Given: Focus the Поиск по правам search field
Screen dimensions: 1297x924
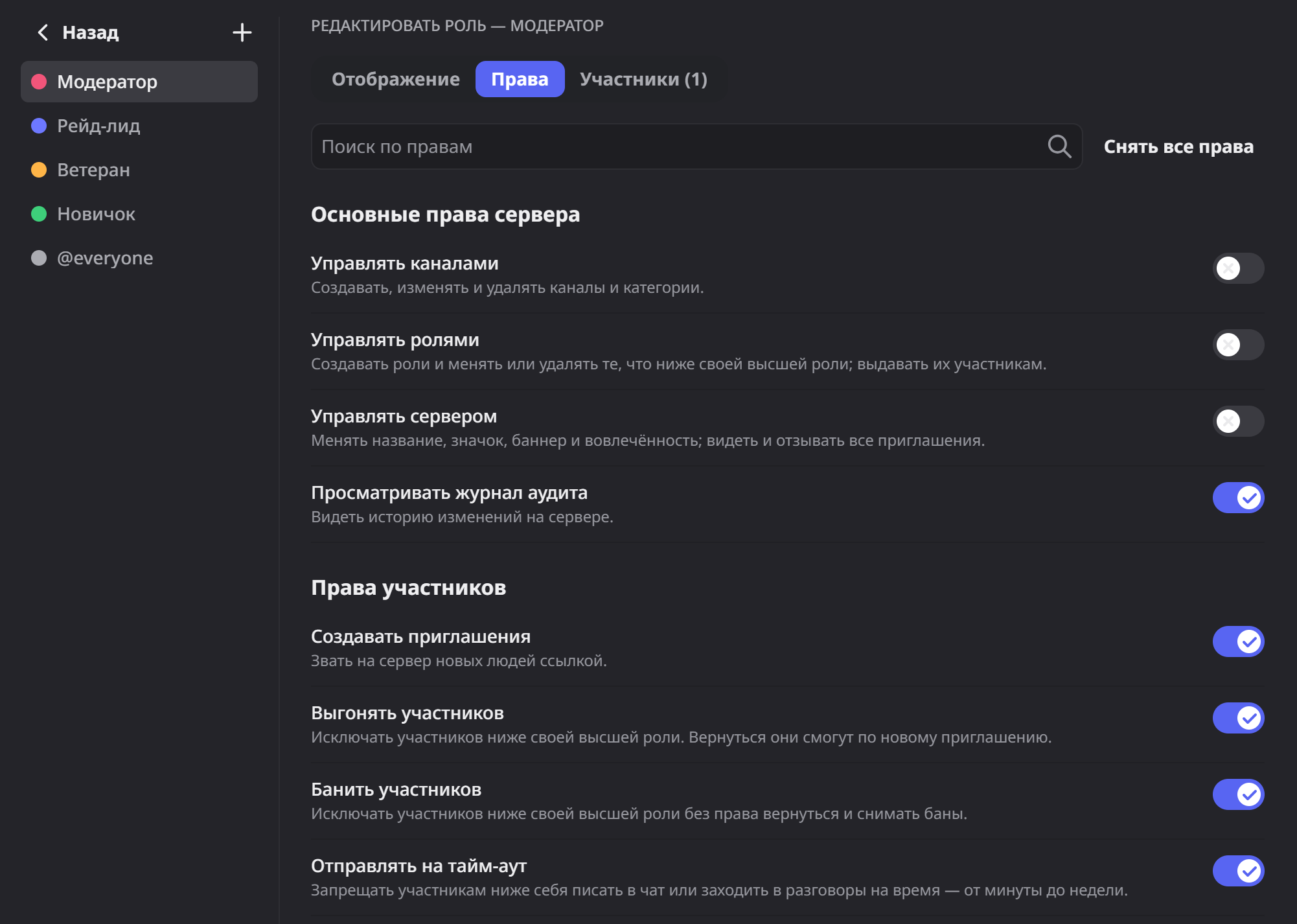Looking at the screenshot, I should pyautogui.click(x=696, y=146).
